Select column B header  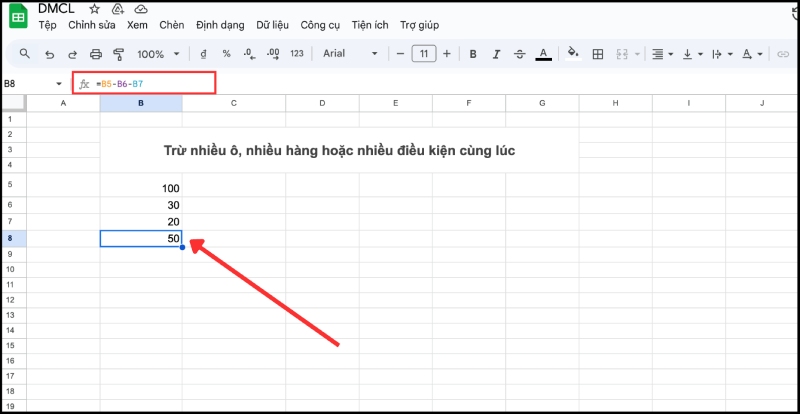pyautogui.click(x=141, y=103)
